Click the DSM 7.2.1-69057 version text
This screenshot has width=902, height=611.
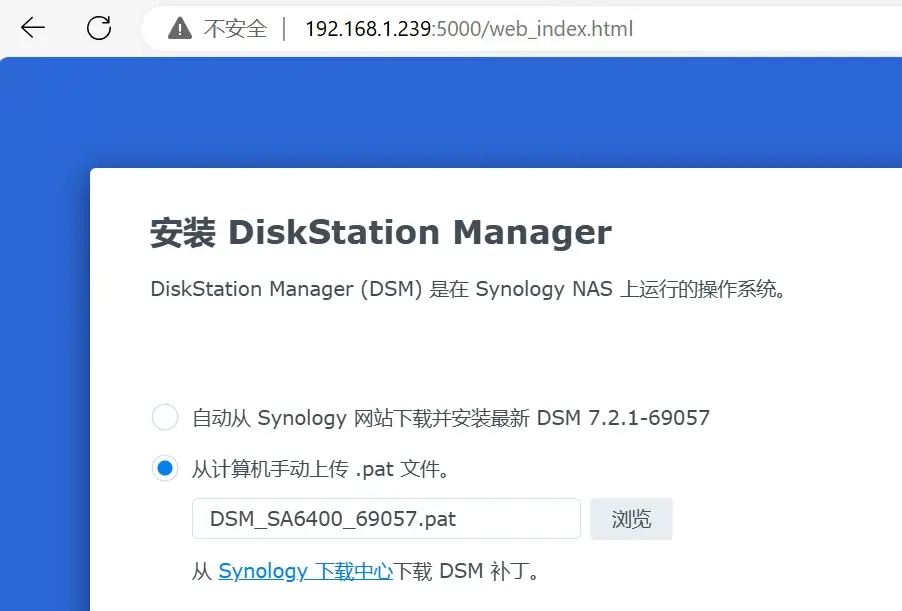[623, 418]
